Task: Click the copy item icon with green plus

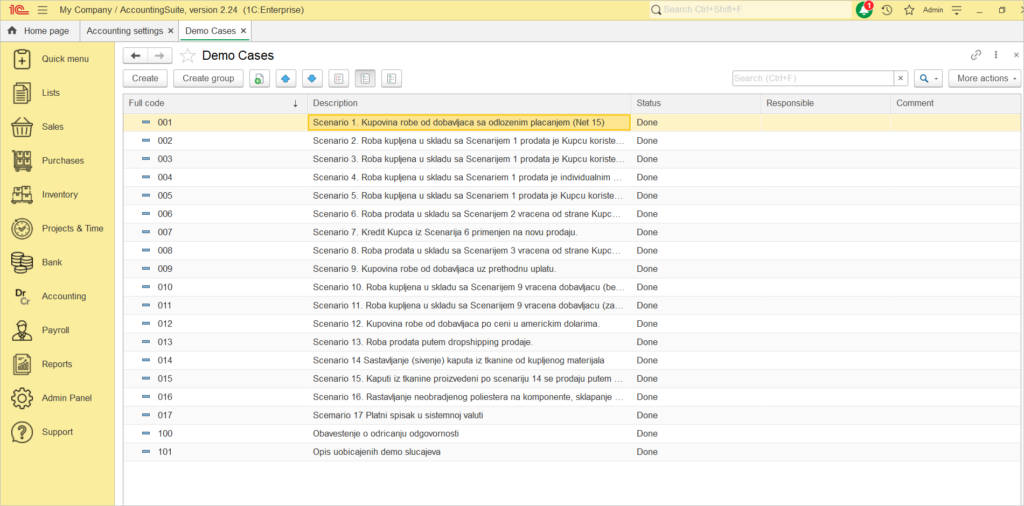Action: point(259,78)
